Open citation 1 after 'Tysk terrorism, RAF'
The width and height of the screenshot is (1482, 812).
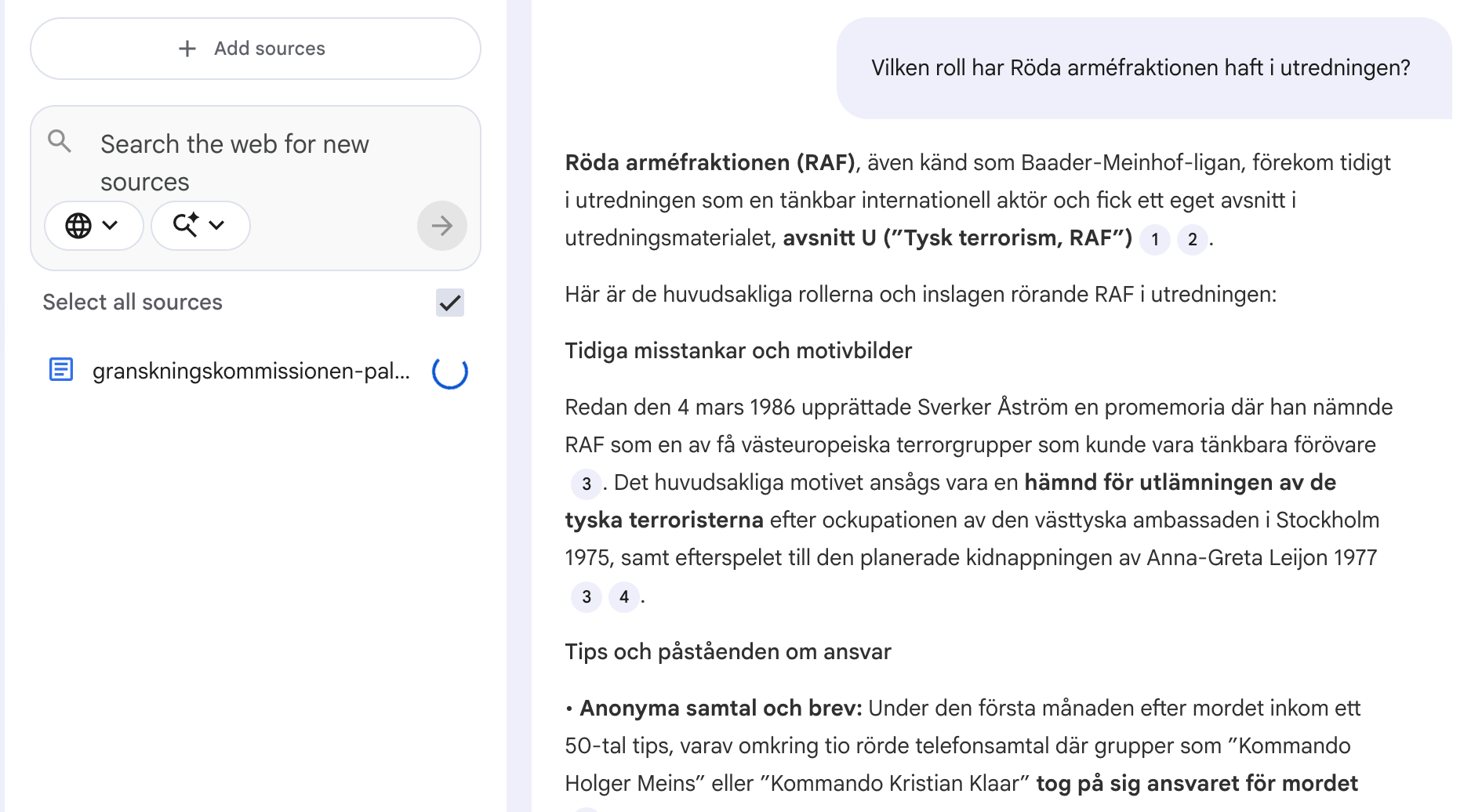point(1154,240)
